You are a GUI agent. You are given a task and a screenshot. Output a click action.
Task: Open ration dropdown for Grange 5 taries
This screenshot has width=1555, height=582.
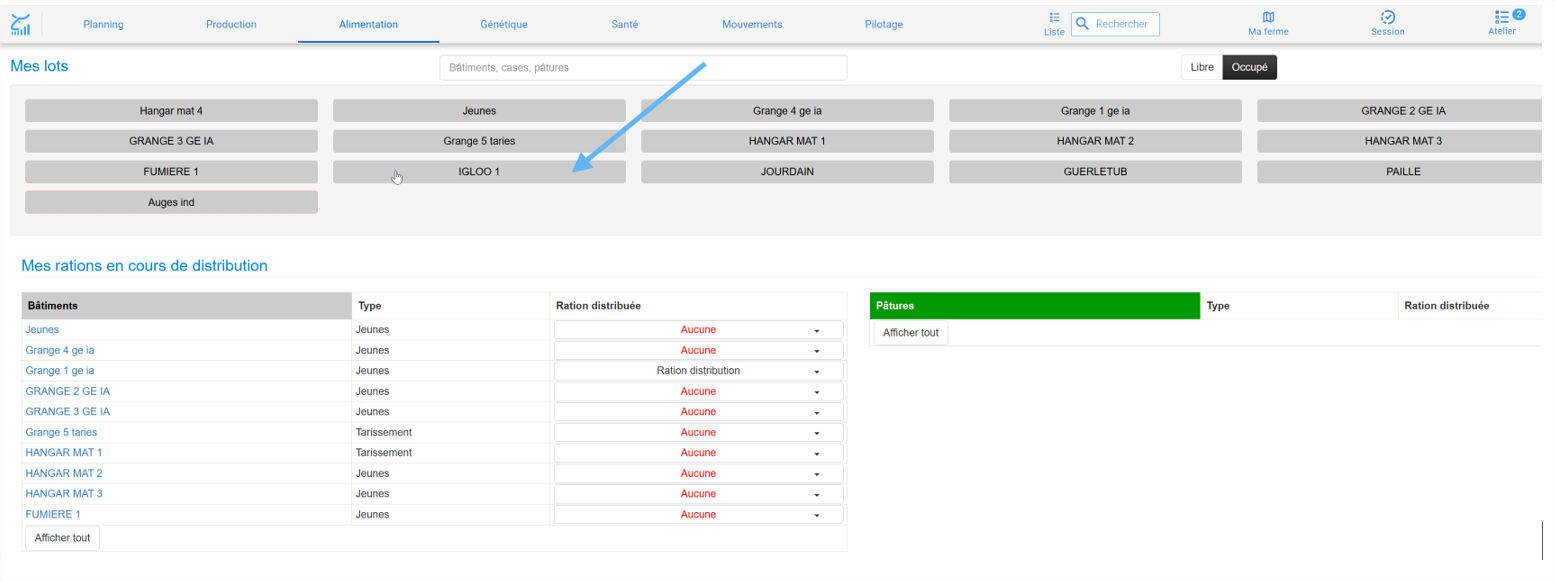pos(699,432)
